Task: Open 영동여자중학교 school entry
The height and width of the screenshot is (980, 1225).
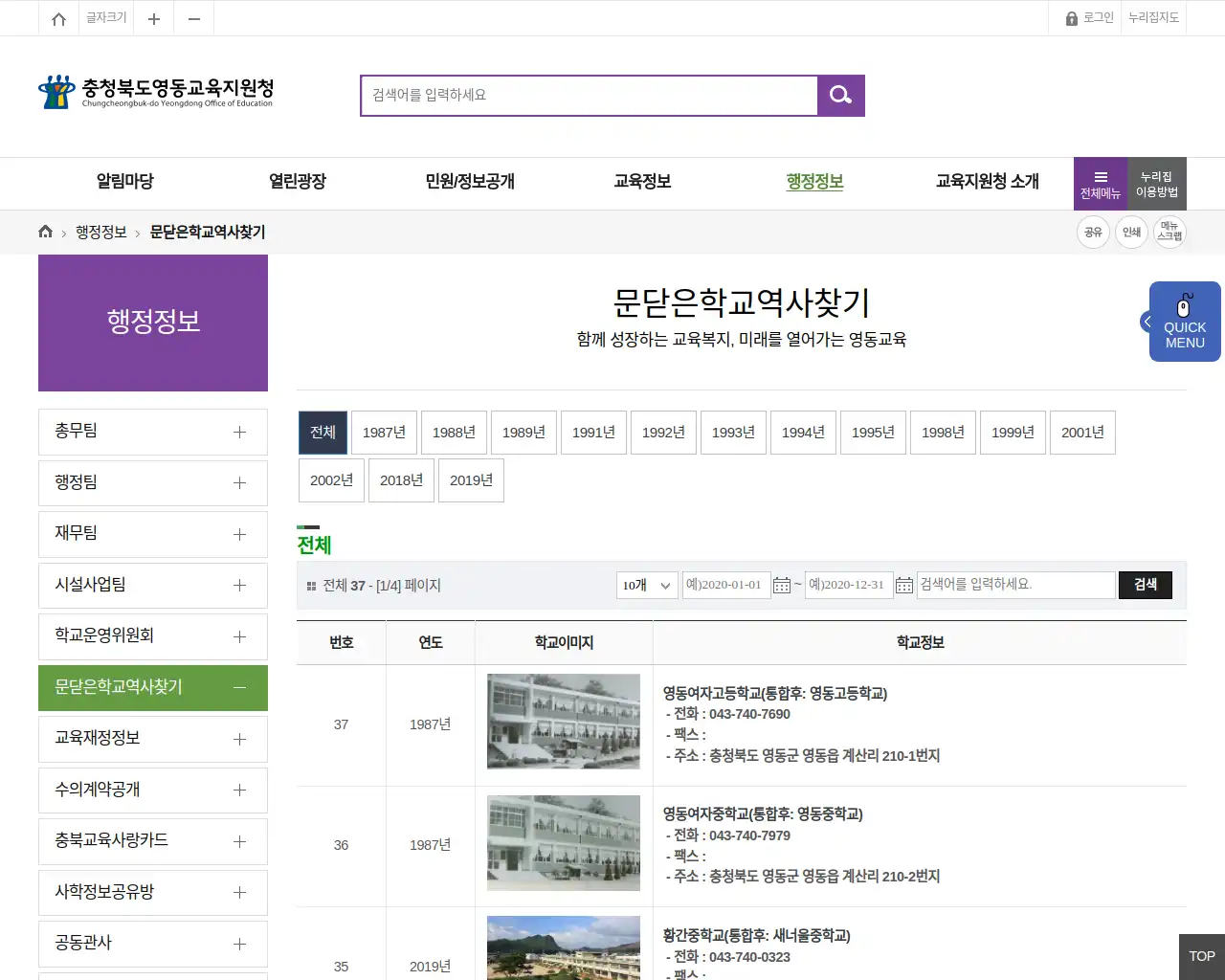Action: click(763, 814)
